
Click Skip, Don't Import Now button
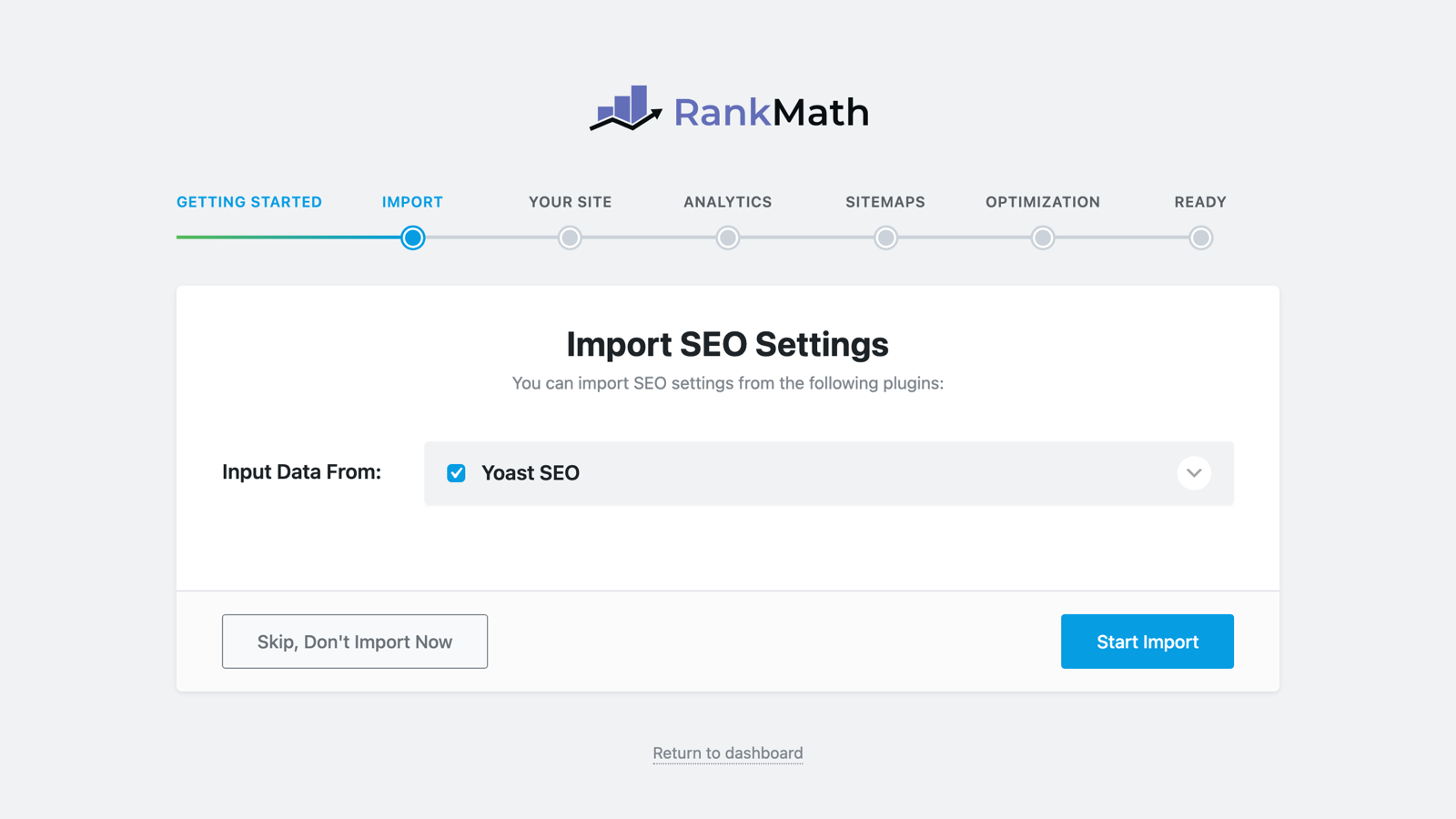pos(355,642)
